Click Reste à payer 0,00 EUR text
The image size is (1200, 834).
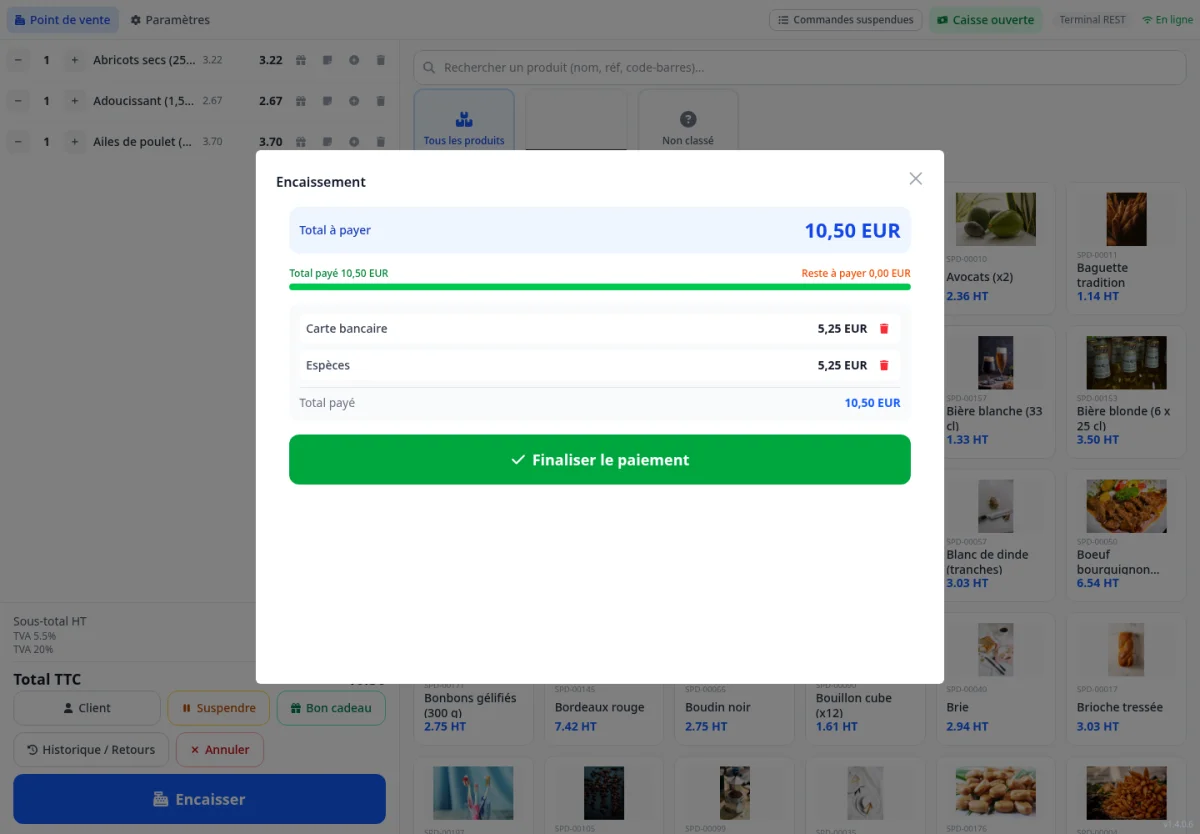856,273
